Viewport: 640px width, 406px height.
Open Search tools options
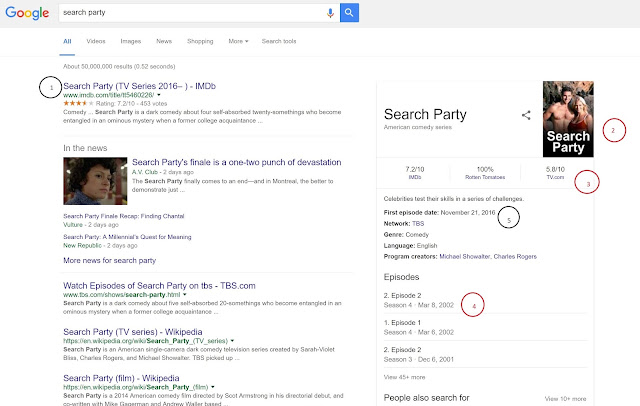pos(279,41)
